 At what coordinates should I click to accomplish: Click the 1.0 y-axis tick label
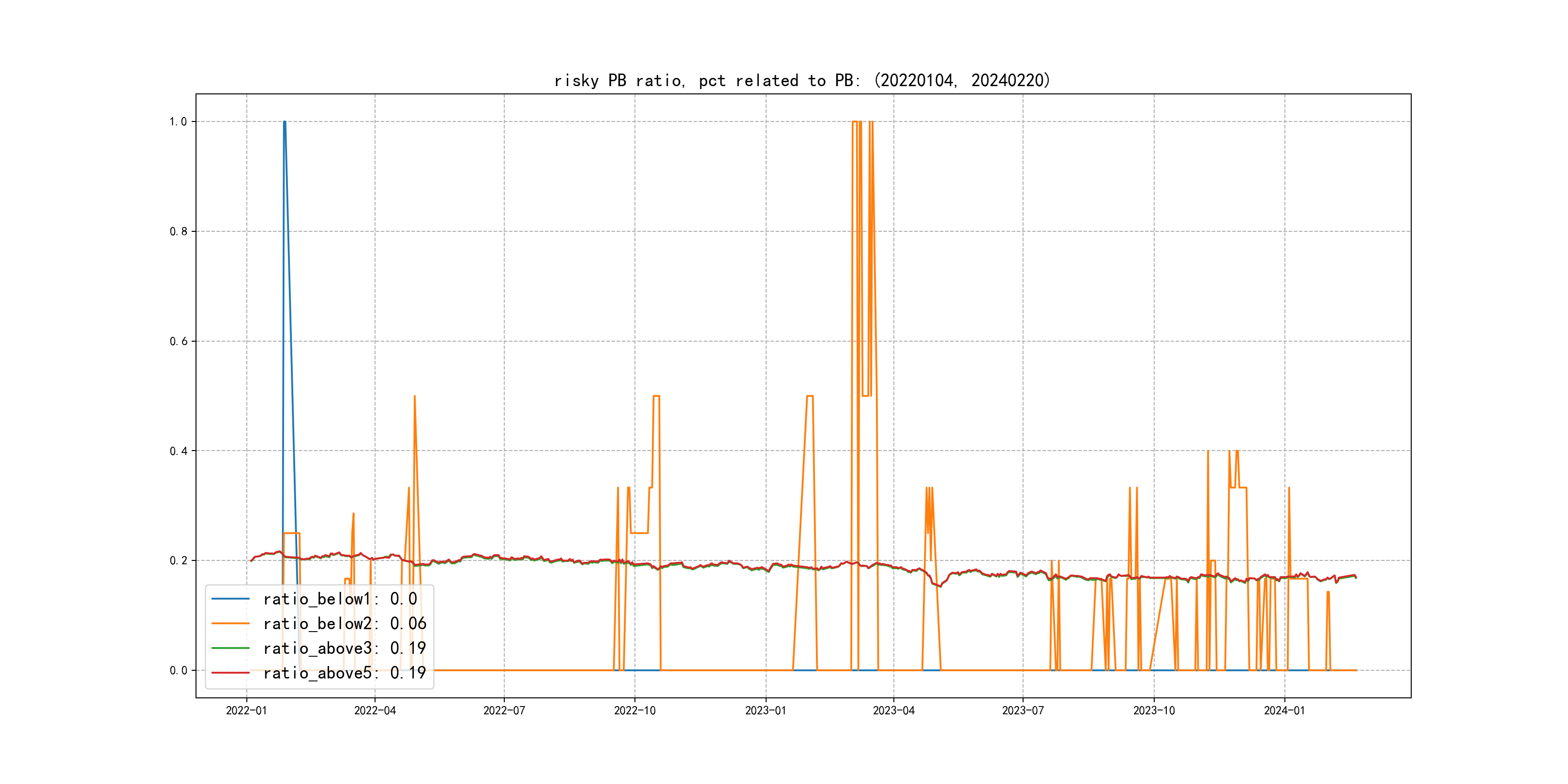coord(179,122)
